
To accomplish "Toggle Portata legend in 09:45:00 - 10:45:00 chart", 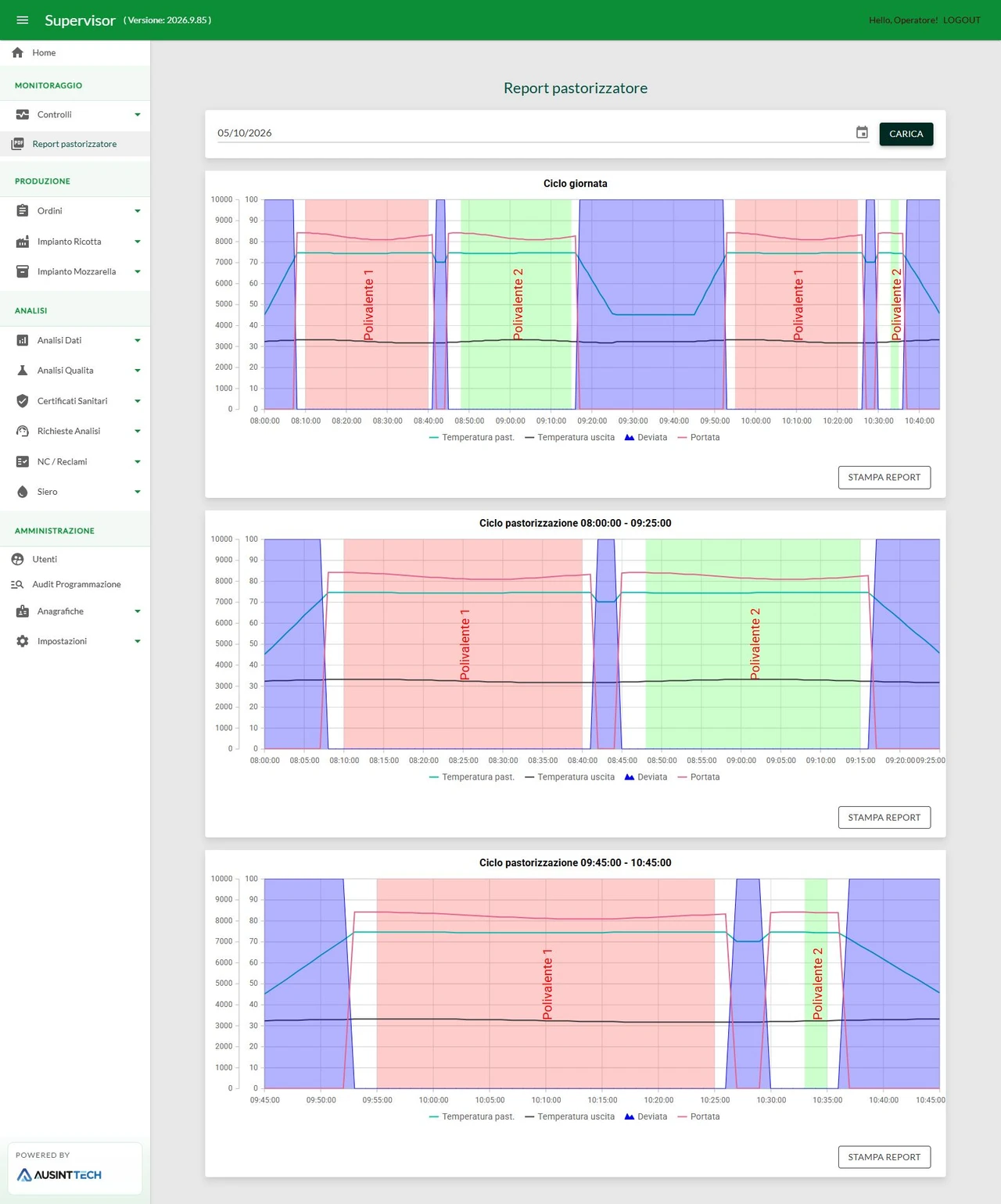I will (x=698, y=1117).
